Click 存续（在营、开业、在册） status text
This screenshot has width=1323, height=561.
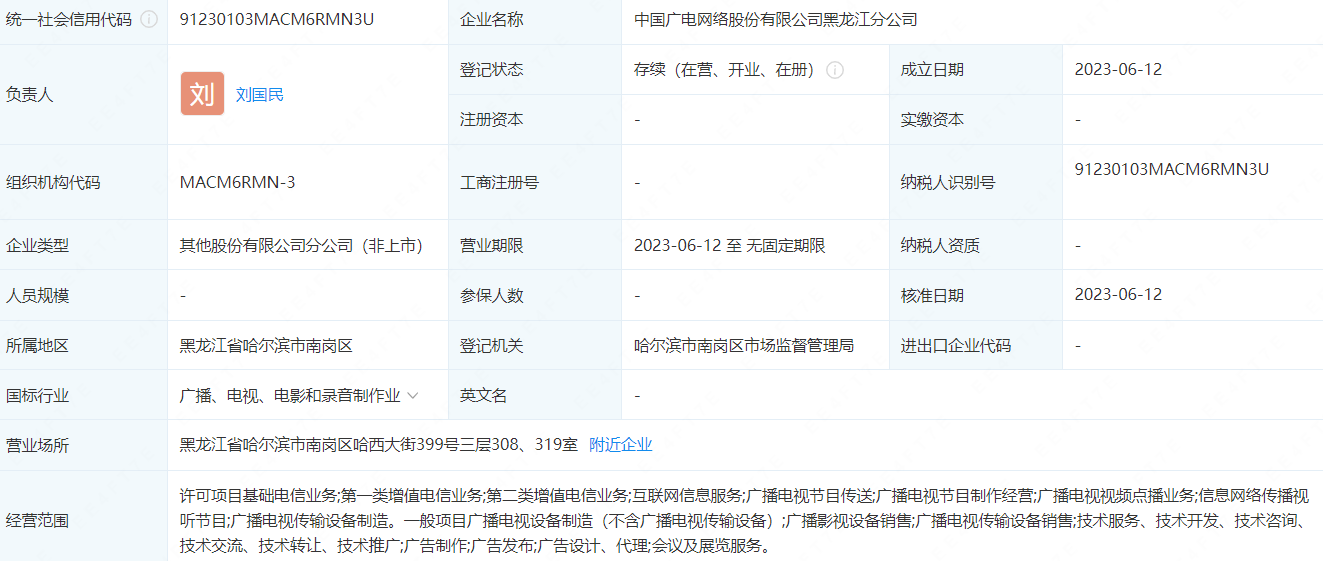point(726,70)
